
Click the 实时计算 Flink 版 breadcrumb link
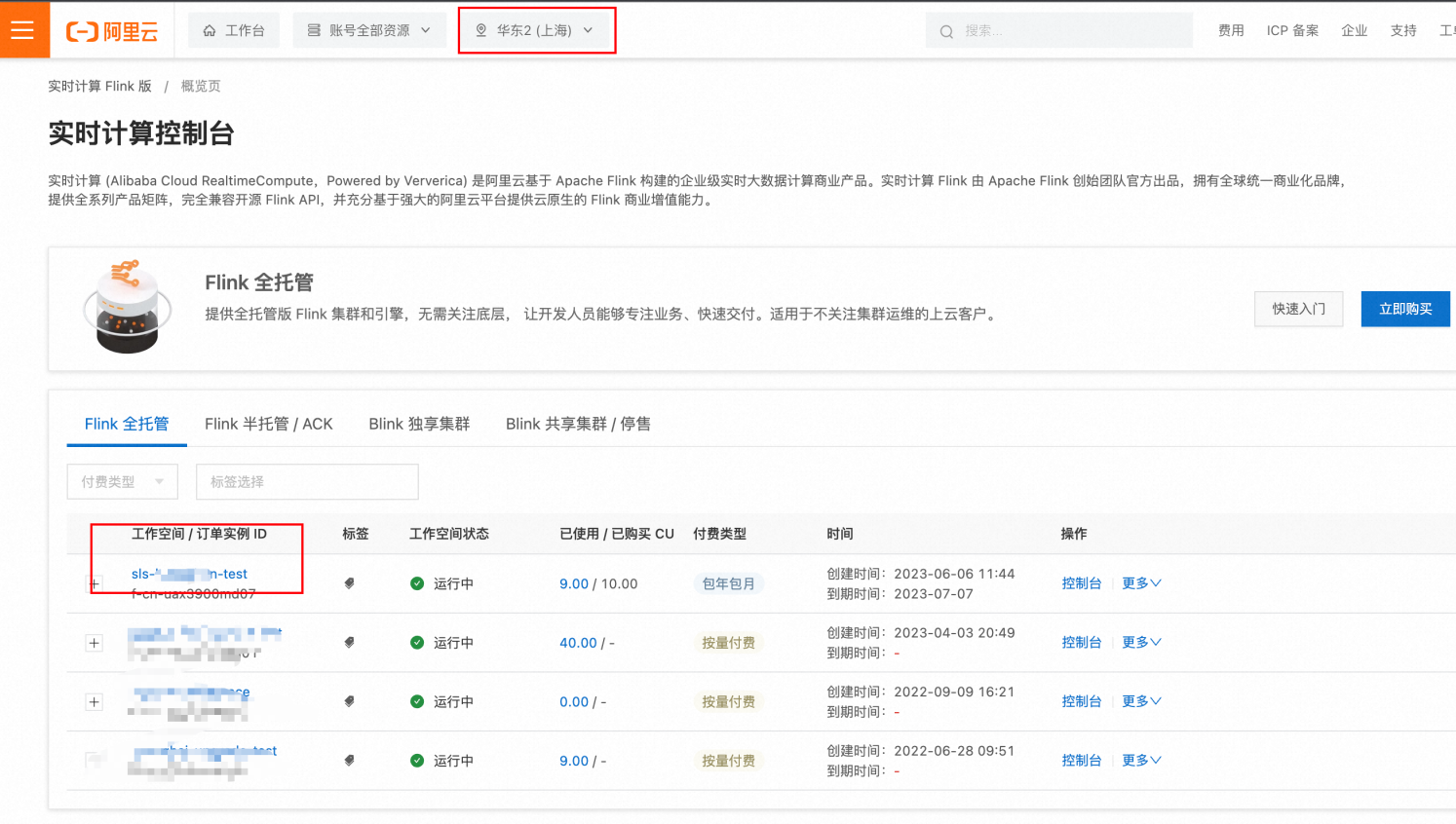[x=100, y=86]
